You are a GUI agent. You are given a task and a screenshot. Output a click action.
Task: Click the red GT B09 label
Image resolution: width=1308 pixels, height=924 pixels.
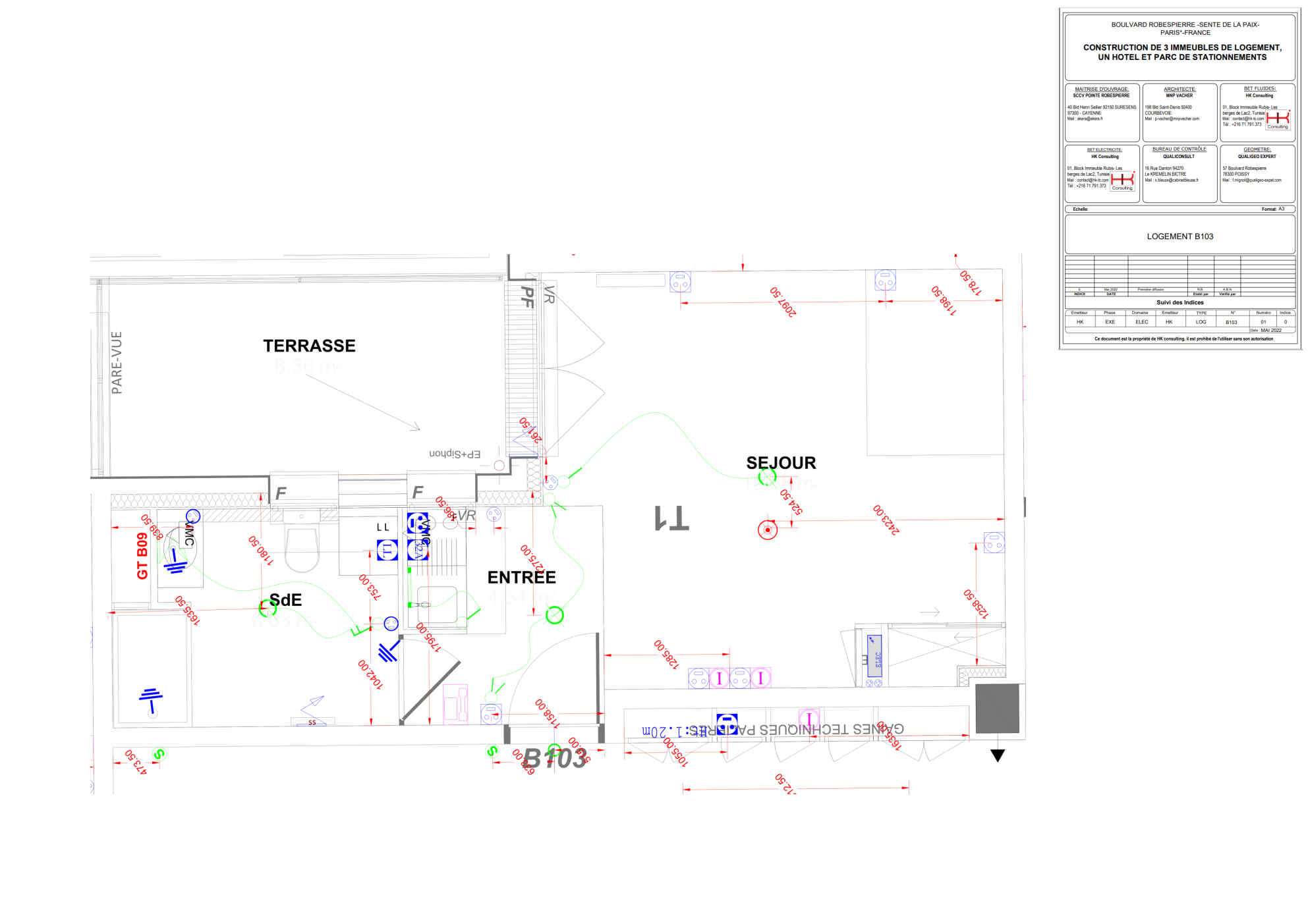[142, 556]
